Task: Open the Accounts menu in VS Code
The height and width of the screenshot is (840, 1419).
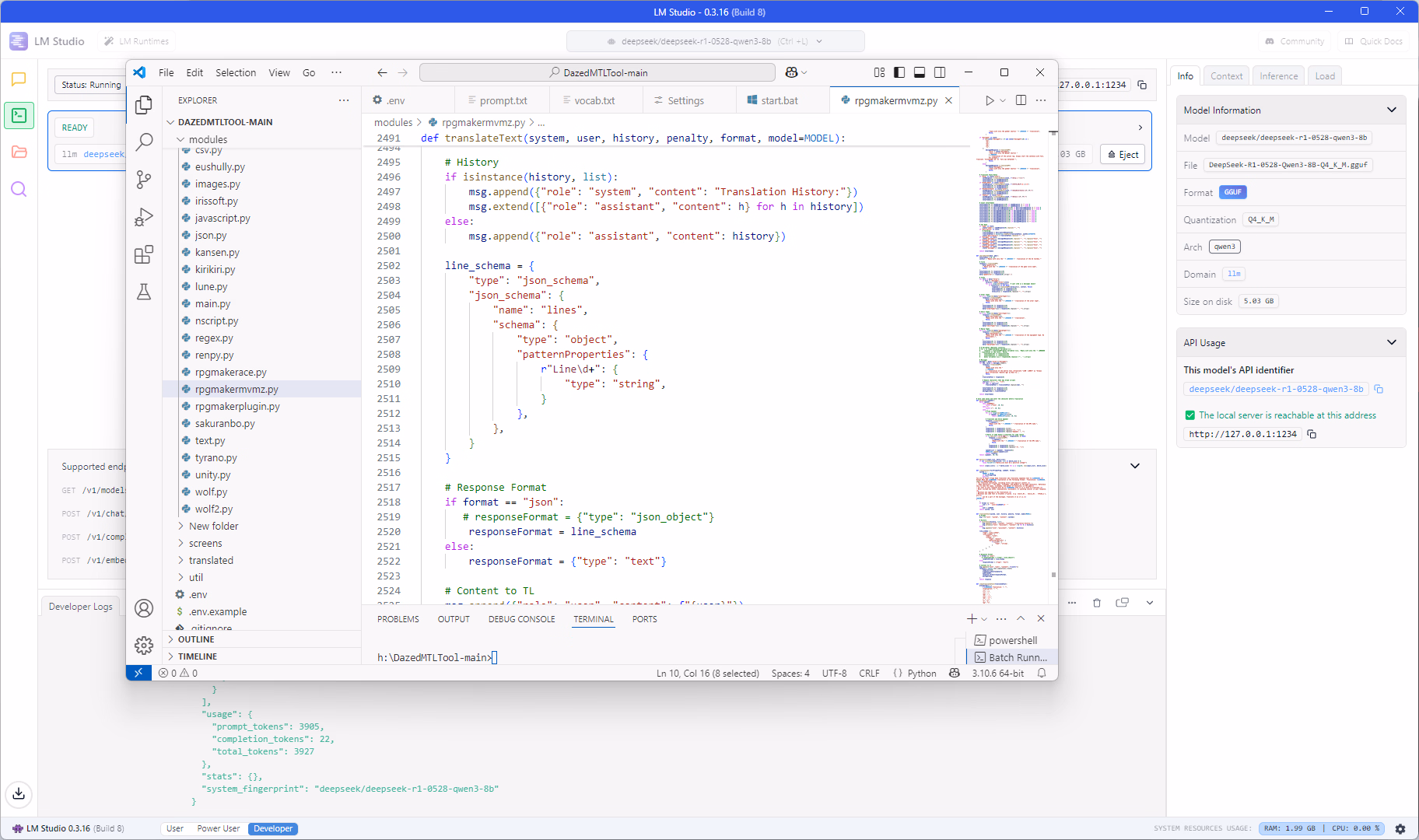Action: pos(144,608)
